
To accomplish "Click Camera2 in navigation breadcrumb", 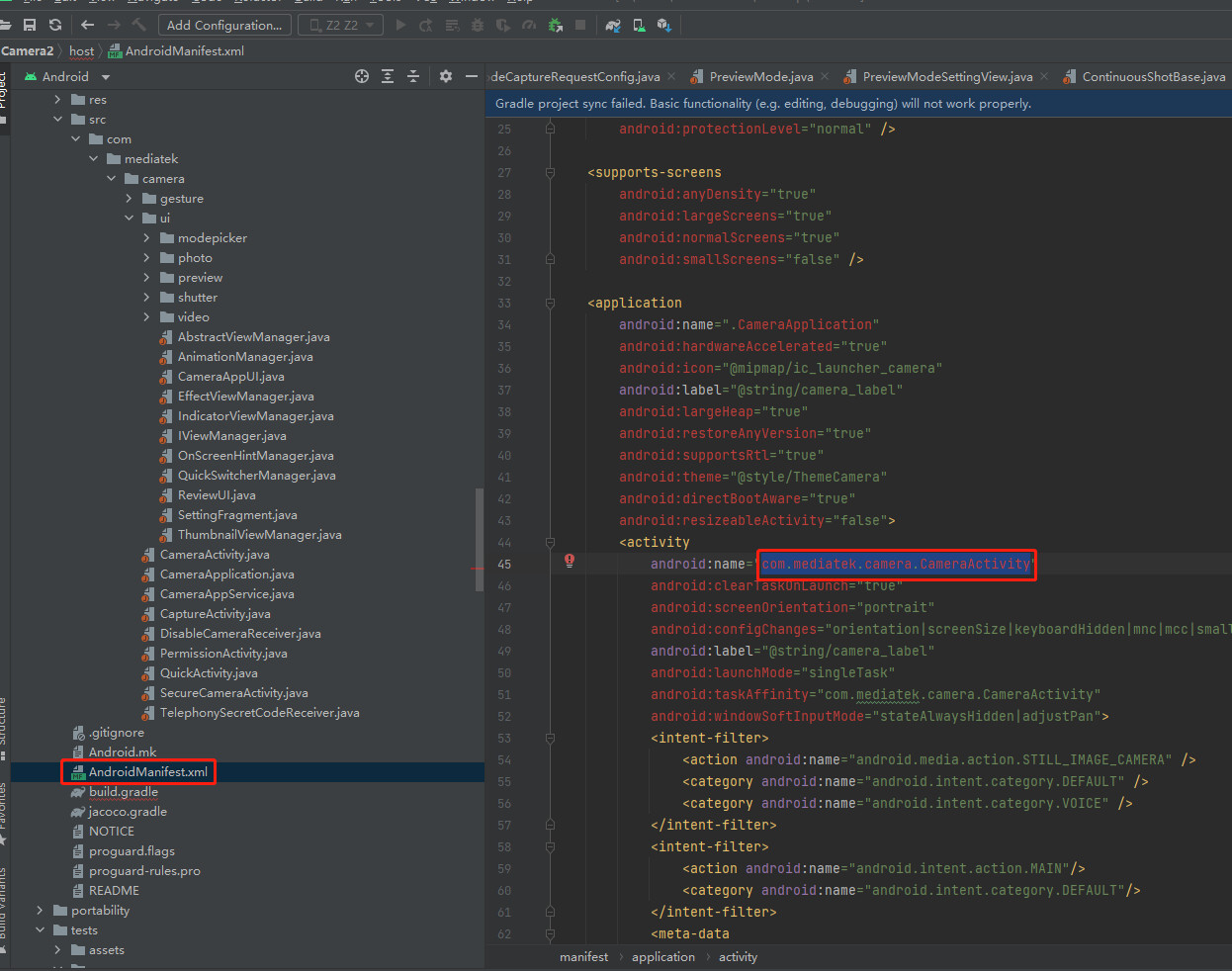I will click(28, 50).
